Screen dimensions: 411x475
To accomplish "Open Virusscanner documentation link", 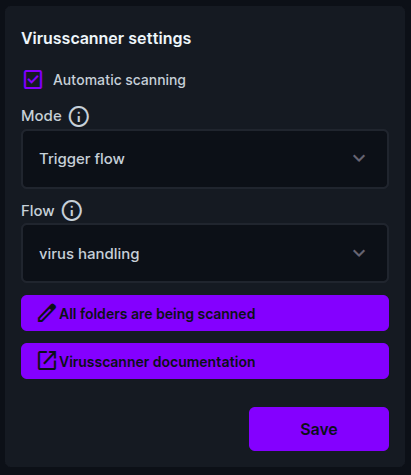I will (x=205, y=361).
